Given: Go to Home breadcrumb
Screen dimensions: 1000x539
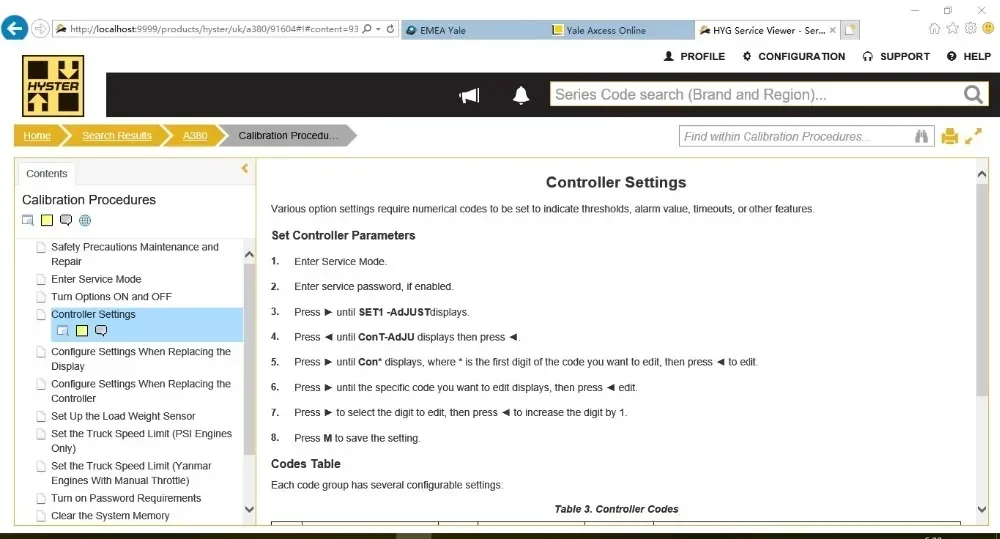Looking at the screenshot, I should click(x=37, y=135).
